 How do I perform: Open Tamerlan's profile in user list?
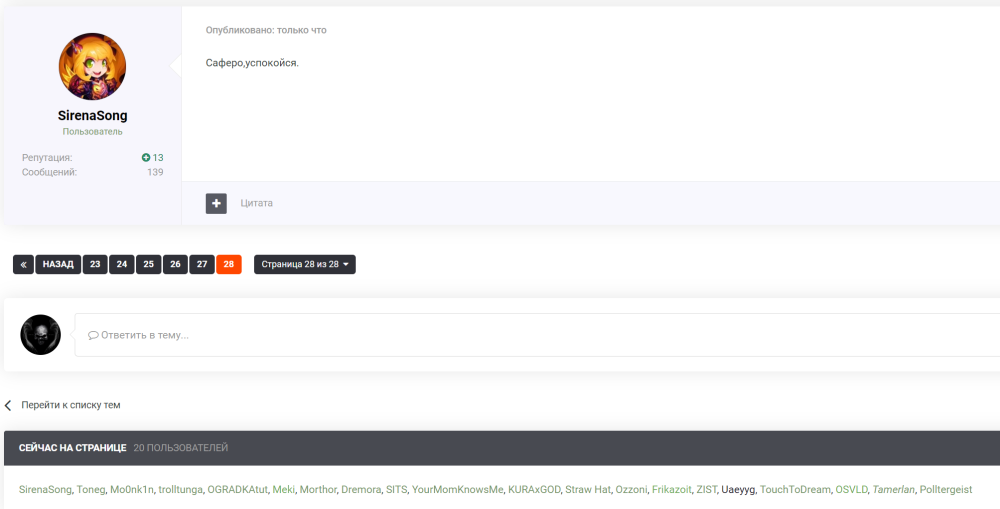pyautogui.click(x=892, y=490)
